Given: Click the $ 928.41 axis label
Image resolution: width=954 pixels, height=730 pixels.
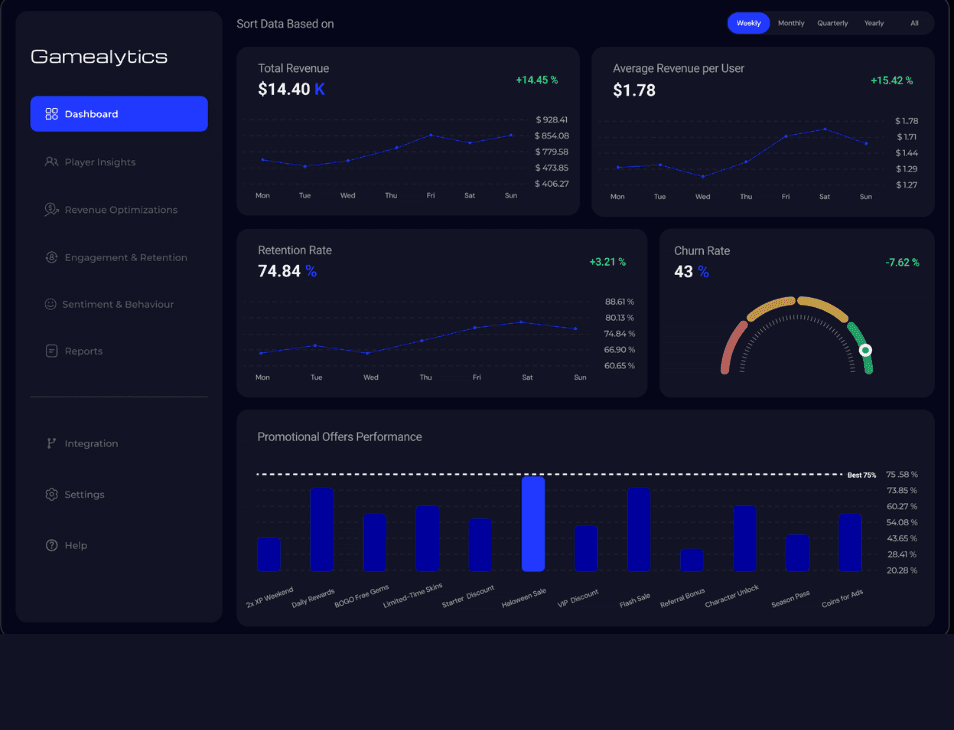Looking at the screenshot, I should [552, 120].
